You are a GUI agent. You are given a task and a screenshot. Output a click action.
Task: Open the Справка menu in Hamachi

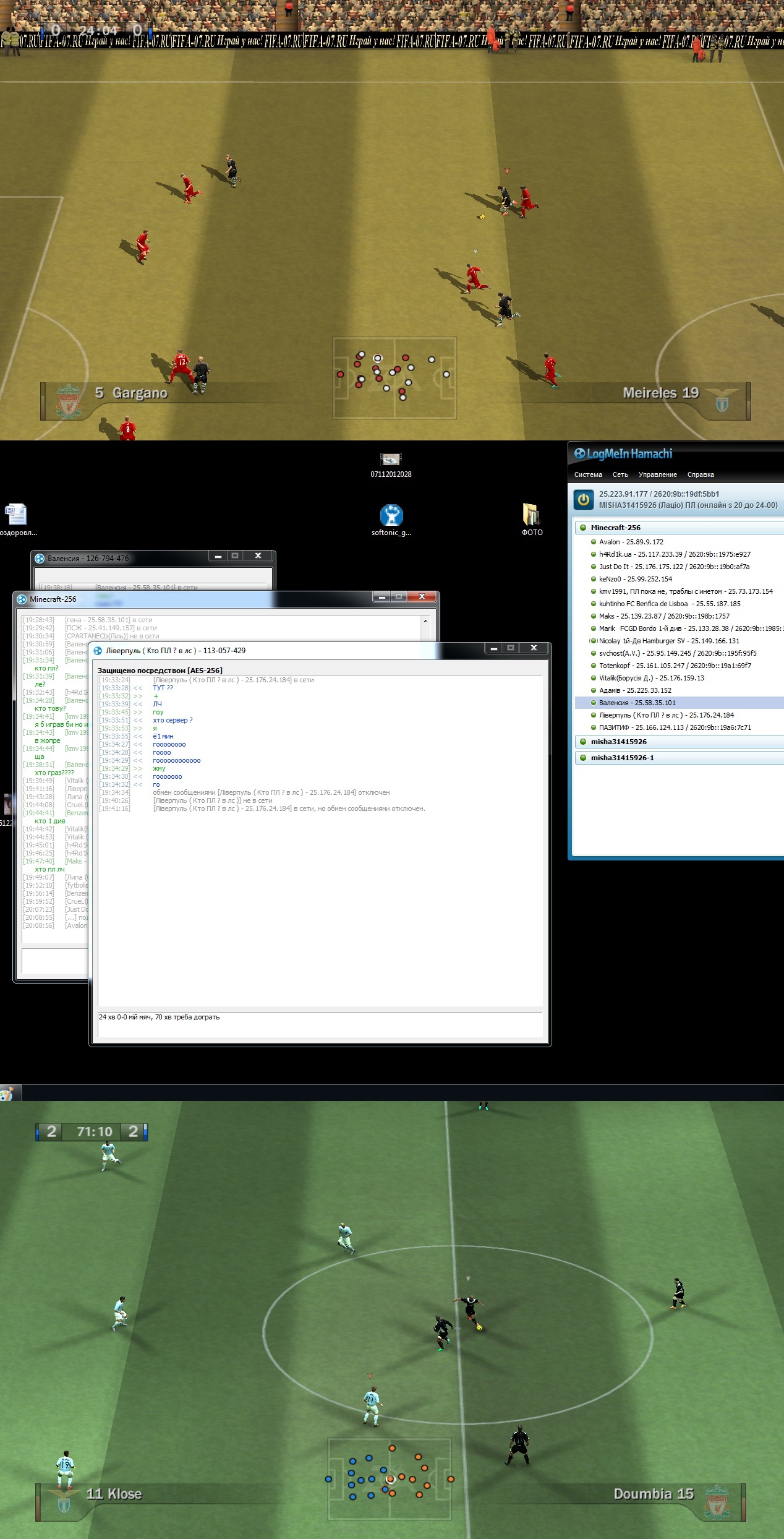tap(701, 474)
